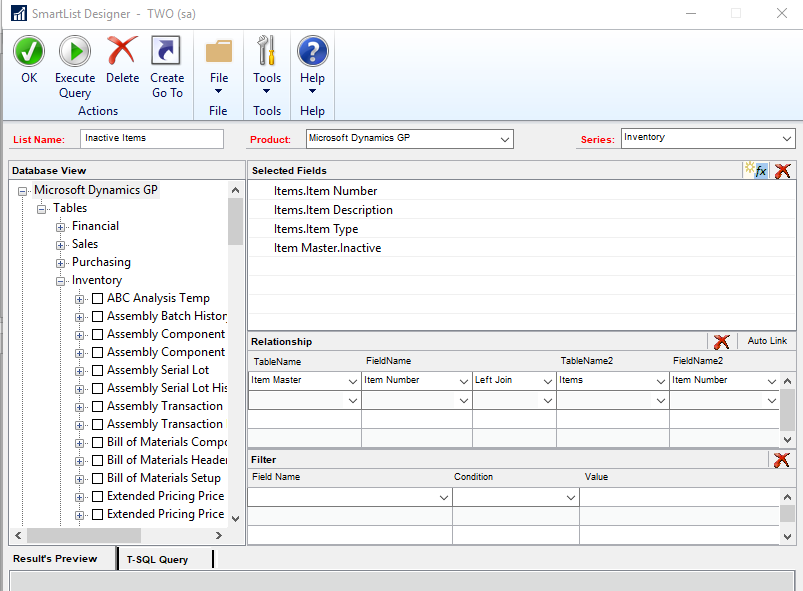Click the green OK checkmark icon
Image resolution: width=803 pixels, height=591 pixels.
29,51
